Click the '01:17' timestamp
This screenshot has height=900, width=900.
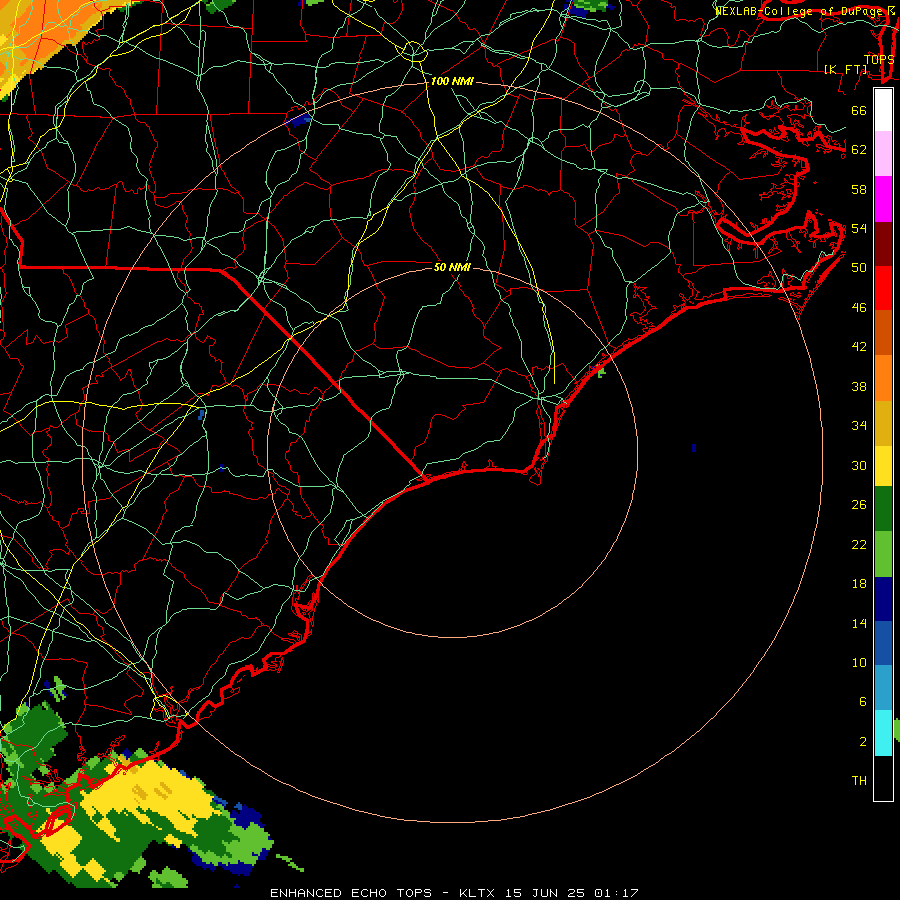pyautogui.click(x=616, y=893)
